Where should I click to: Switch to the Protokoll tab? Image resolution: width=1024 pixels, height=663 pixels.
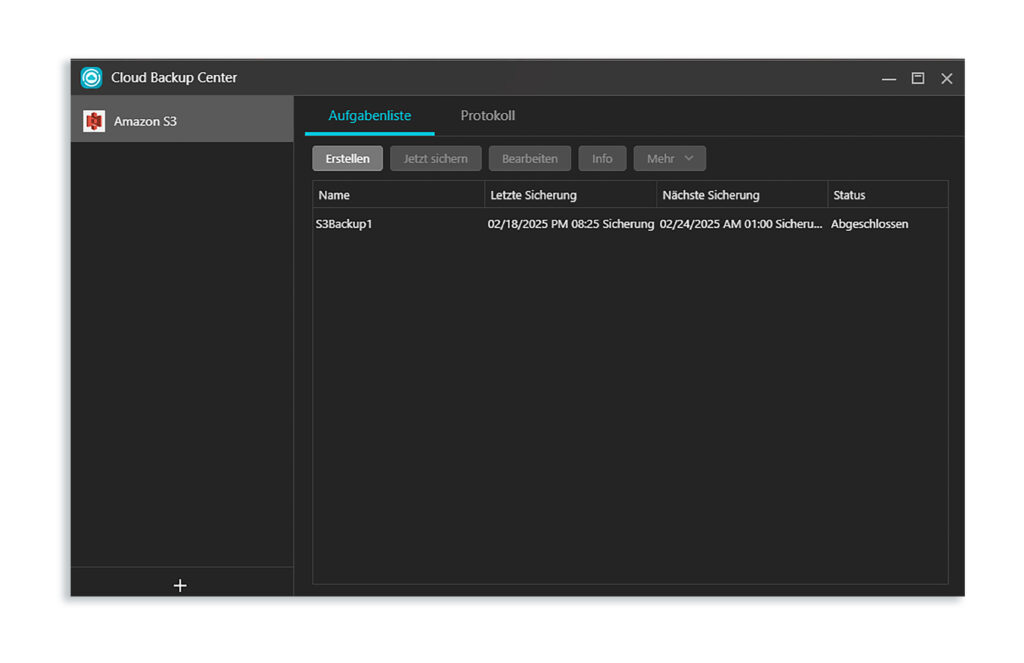[487, 115]
